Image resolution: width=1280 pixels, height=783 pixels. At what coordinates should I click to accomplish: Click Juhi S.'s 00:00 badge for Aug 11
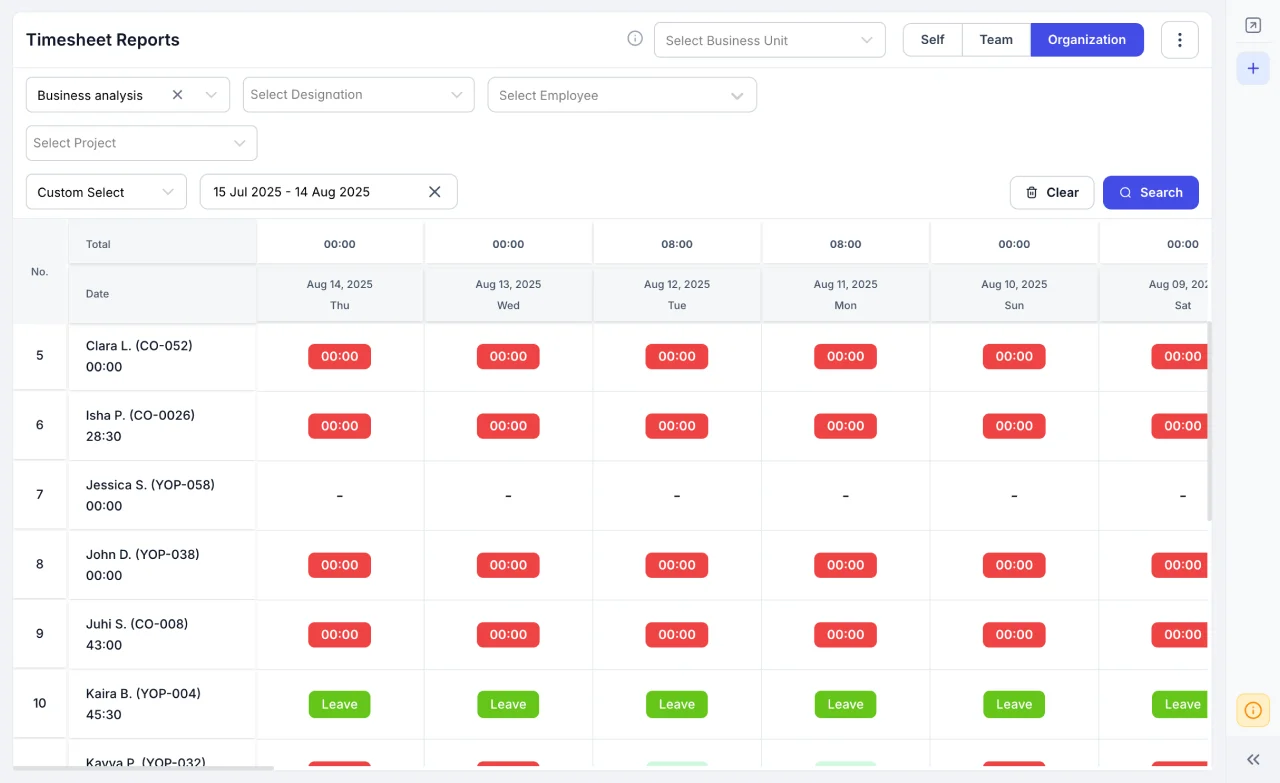pyautogui.click(x=845, y=634)
